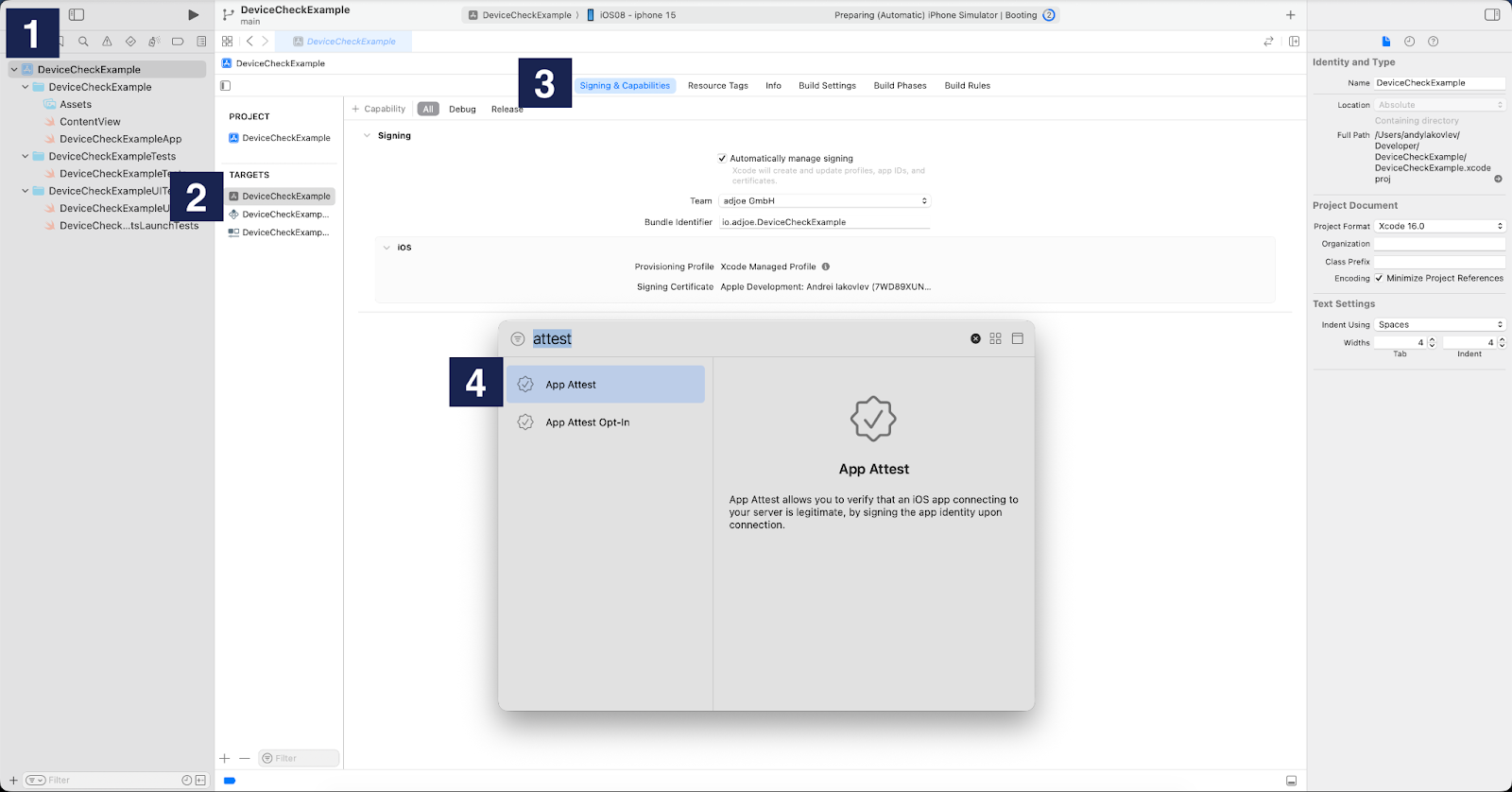Screen dimensions: 1512x792
Task: Select ContentView in the navigator
Action: (90, 122)
